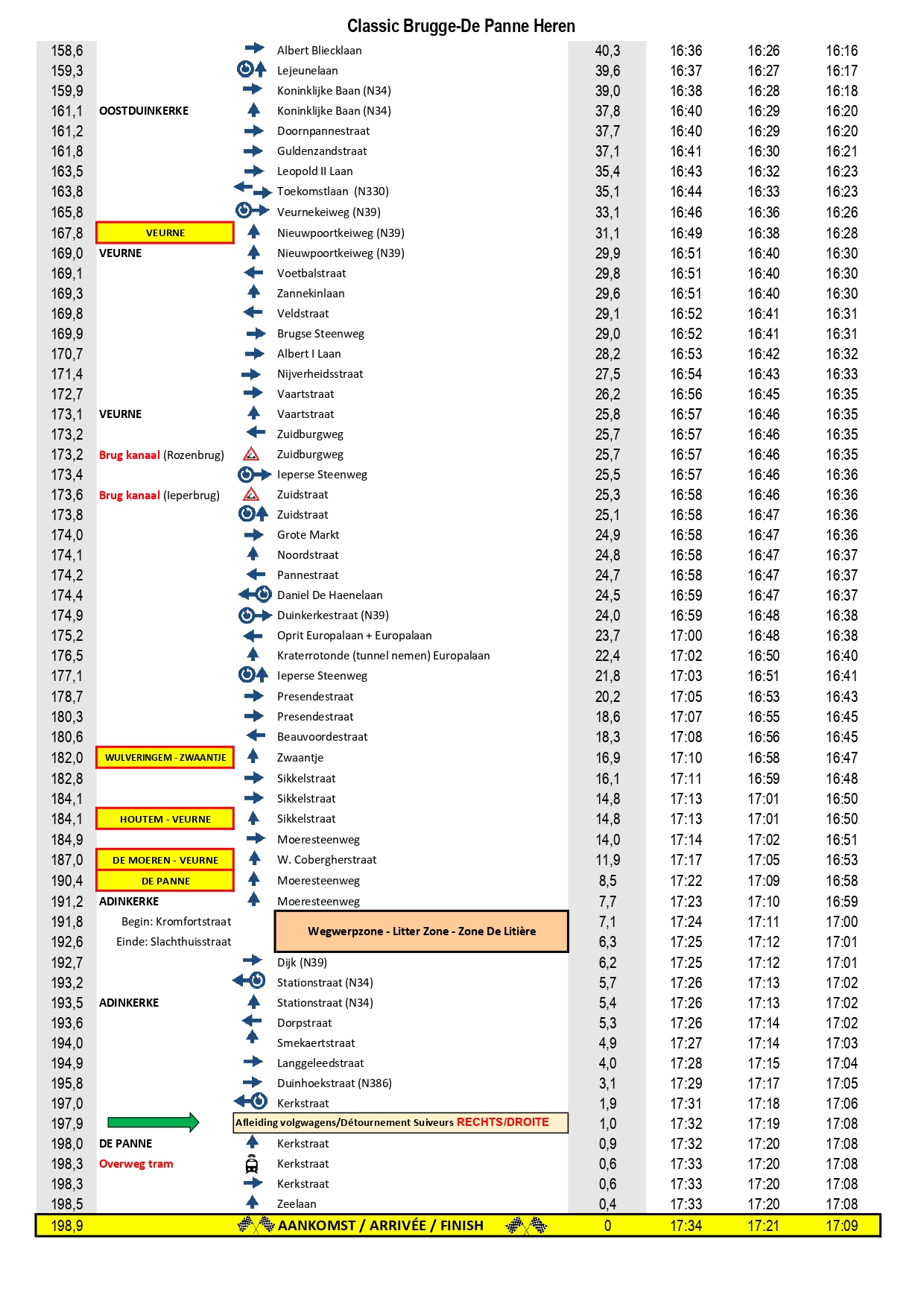924x1307 pixels.
Task: Click the AANKOMST / ARRIVÉE / FINISH text
Action: point(381,1225)
